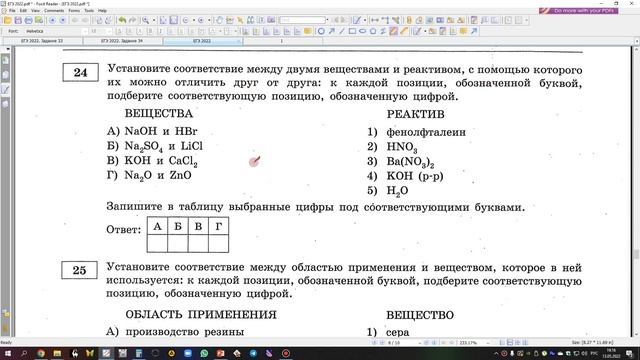Click the Windows Start button
Image resolution: width=640 pixels, height=360 pixels.
pyautogui.click(x=7, y=353)
